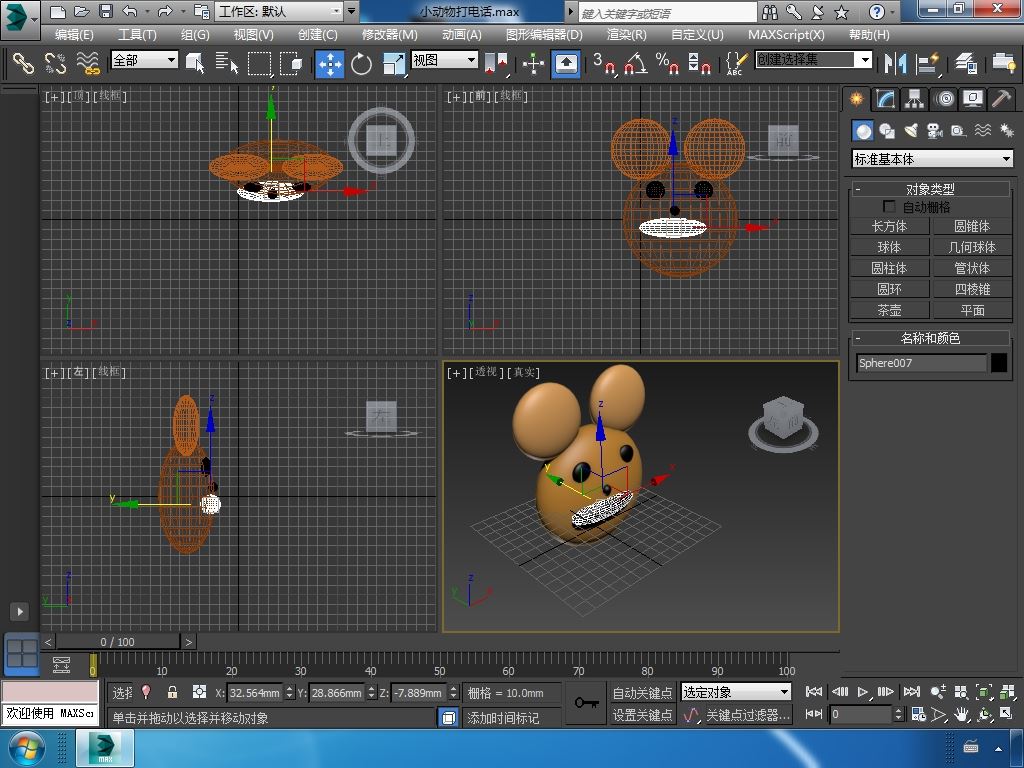Open the Windows Start button
Screen dimensions: 1024x768
(26, 748)
